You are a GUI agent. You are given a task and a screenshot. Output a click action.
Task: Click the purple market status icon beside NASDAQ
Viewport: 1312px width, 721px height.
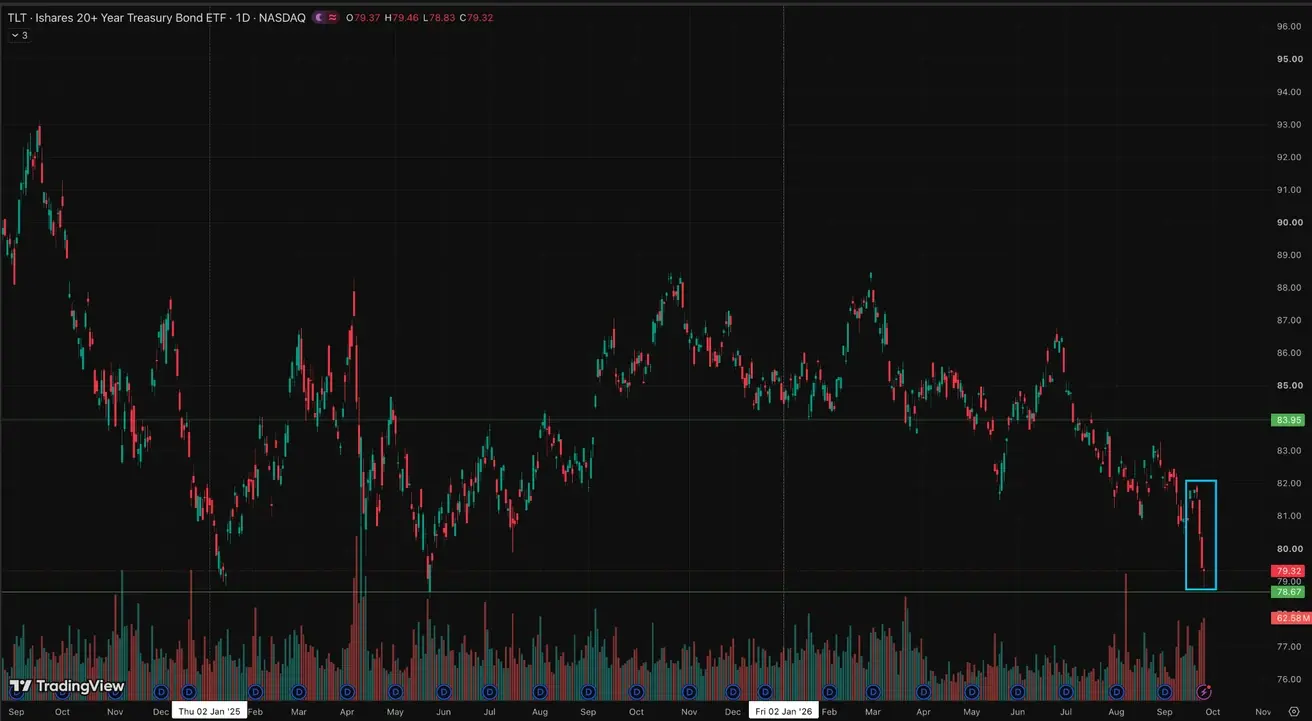pyautogui.click(x=320, y=18)
